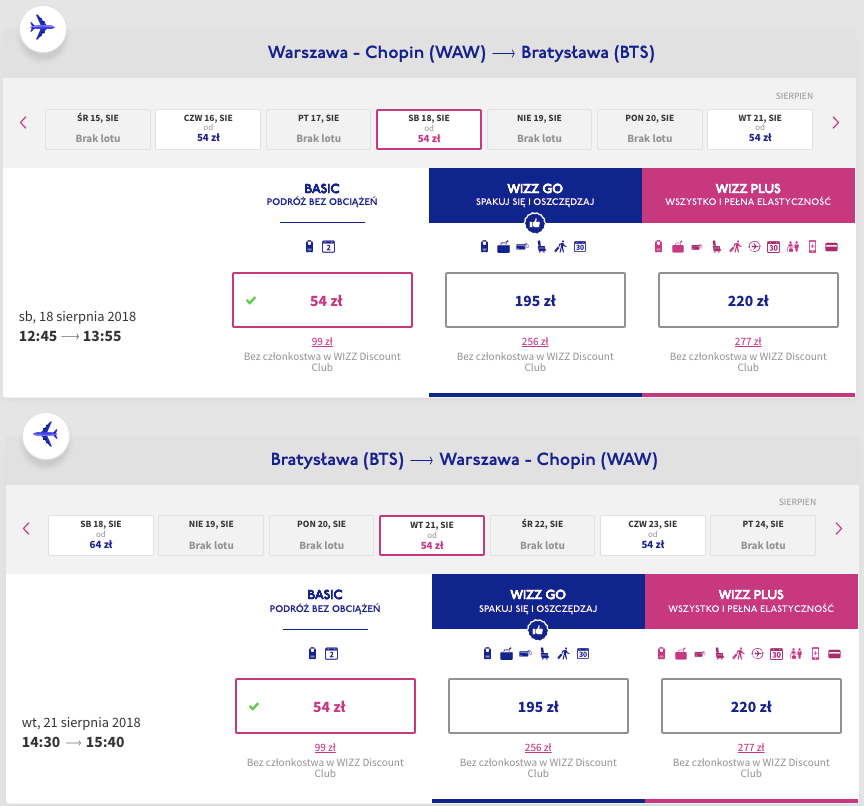Show earlier return dates with left arrow
864x806 pixels.
point(26,529)
